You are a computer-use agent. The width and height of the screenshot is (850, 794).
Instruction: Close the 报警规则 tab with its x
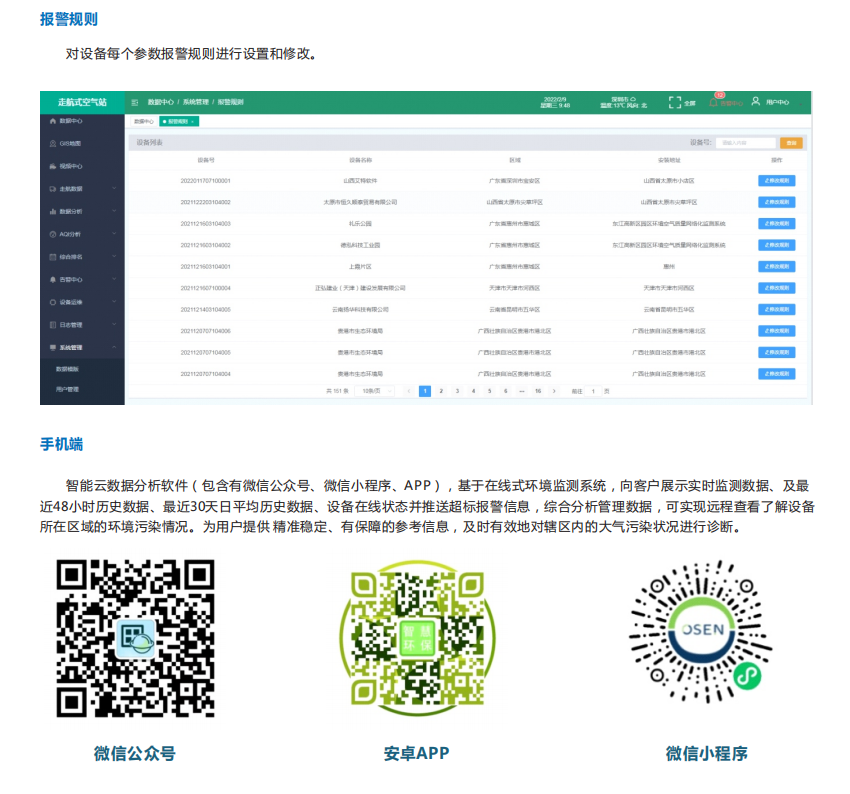(x=192, y=122)
